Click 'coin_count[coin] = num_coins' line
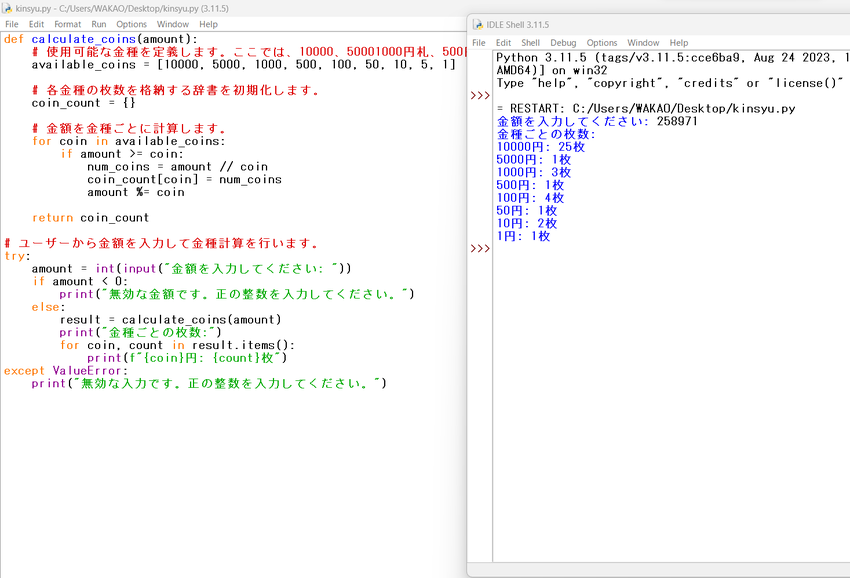The height and width of the screenshot is (578, 850). tap(184, 179)
